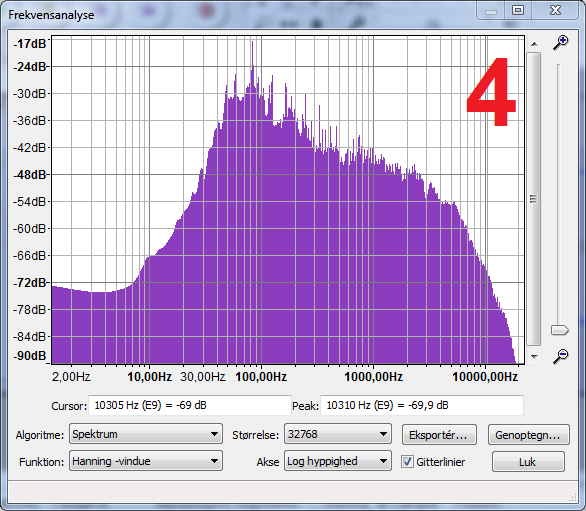Click the scrollbar up arrow
This screenshot has width=586, height=511.
(x=534, y=44)
